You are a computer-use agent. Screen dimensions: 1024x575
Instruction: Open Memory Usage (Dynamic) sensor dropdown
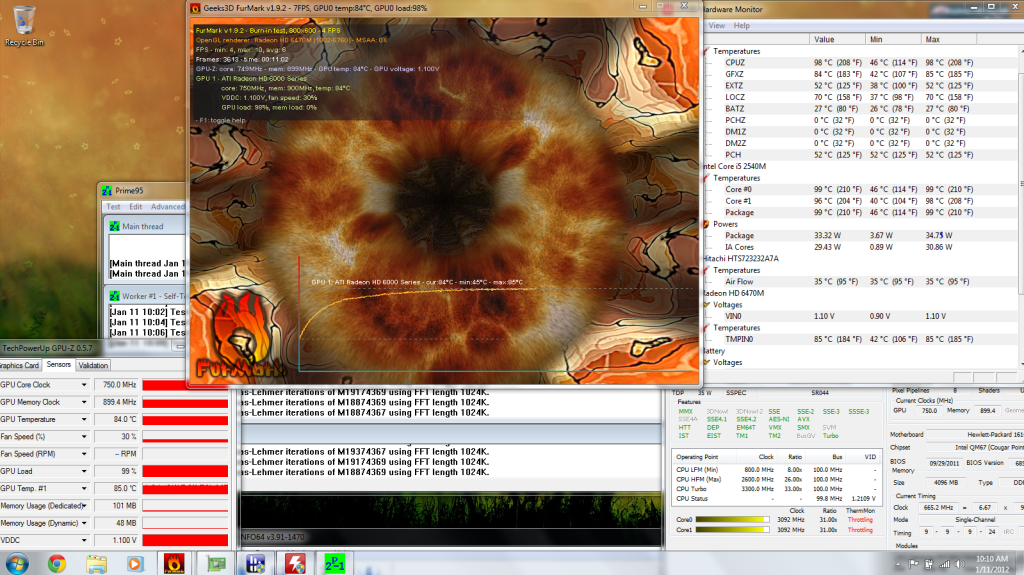click(x=84, y=523)
